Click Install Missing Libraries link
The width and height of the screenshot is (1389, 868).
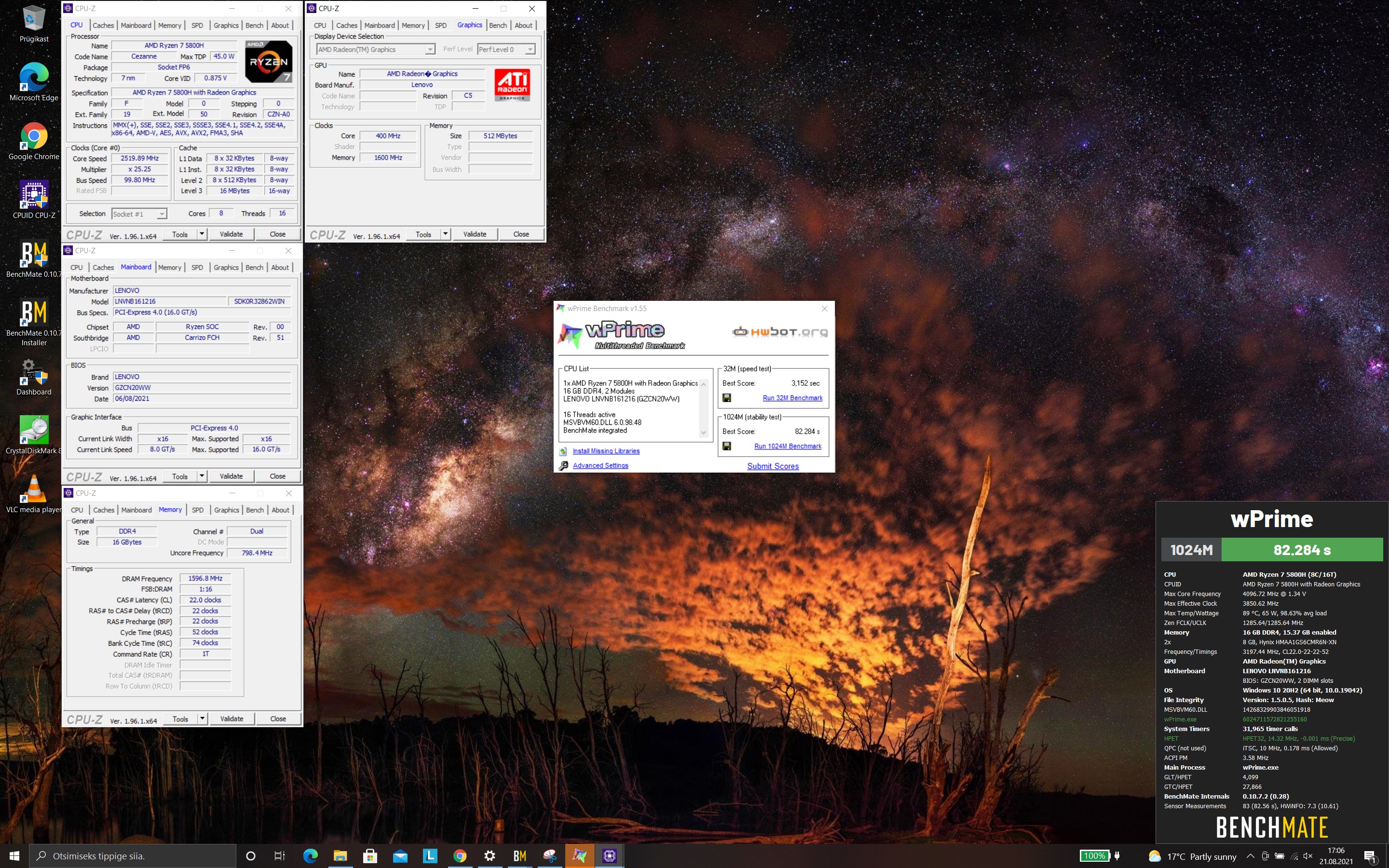click(606, 451)
